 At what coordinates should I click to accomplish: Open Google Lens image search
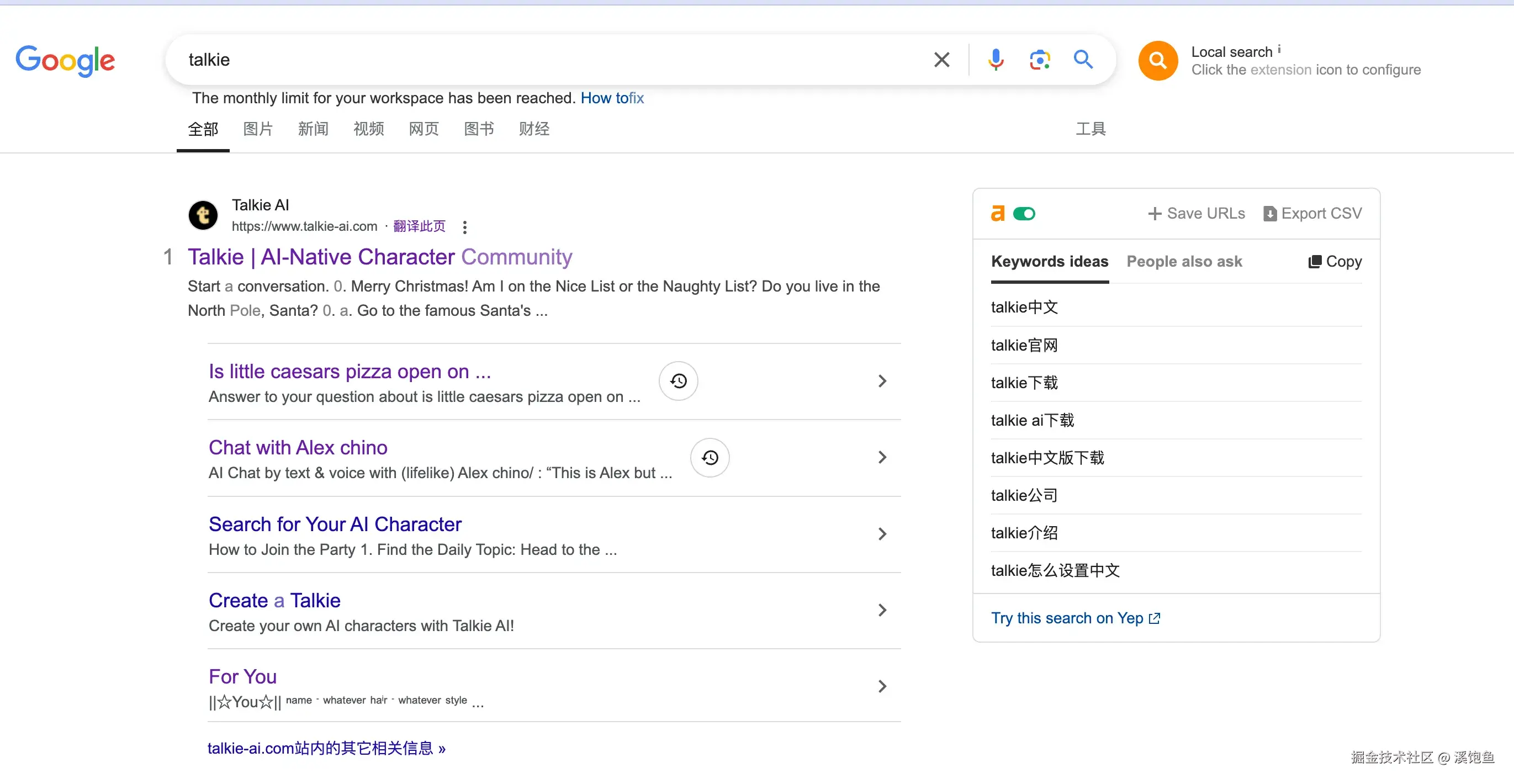(1040, 60)
